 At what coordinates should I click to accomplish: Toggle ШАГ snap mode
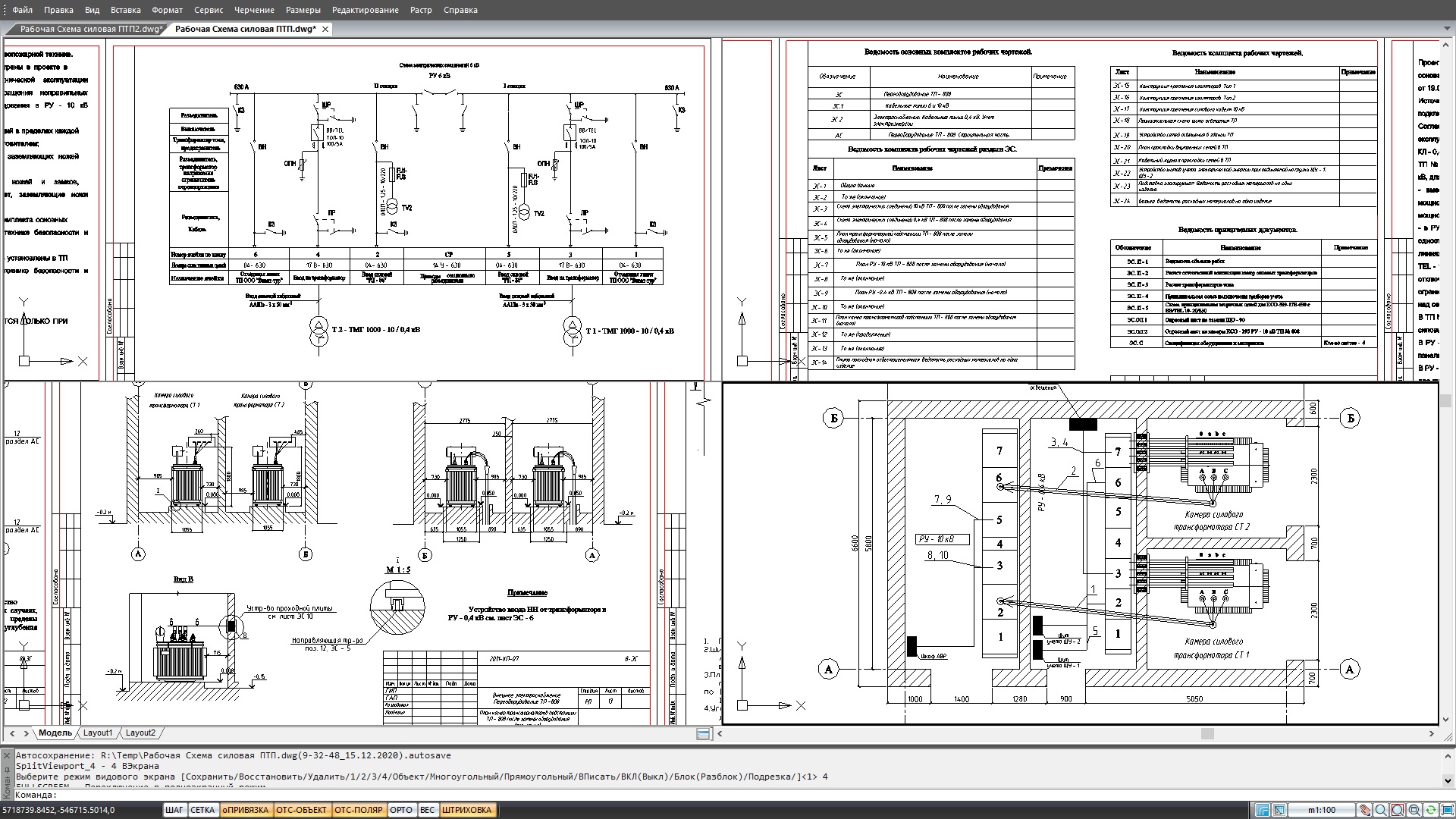click(x=174, y=810)
